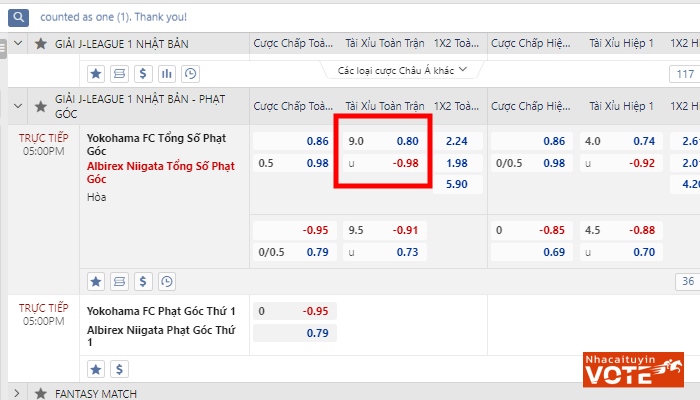Click the list icon in the toolbar with the 36 count
The width and height of the screenshot is (700, 400).
(x=119, y=282)
